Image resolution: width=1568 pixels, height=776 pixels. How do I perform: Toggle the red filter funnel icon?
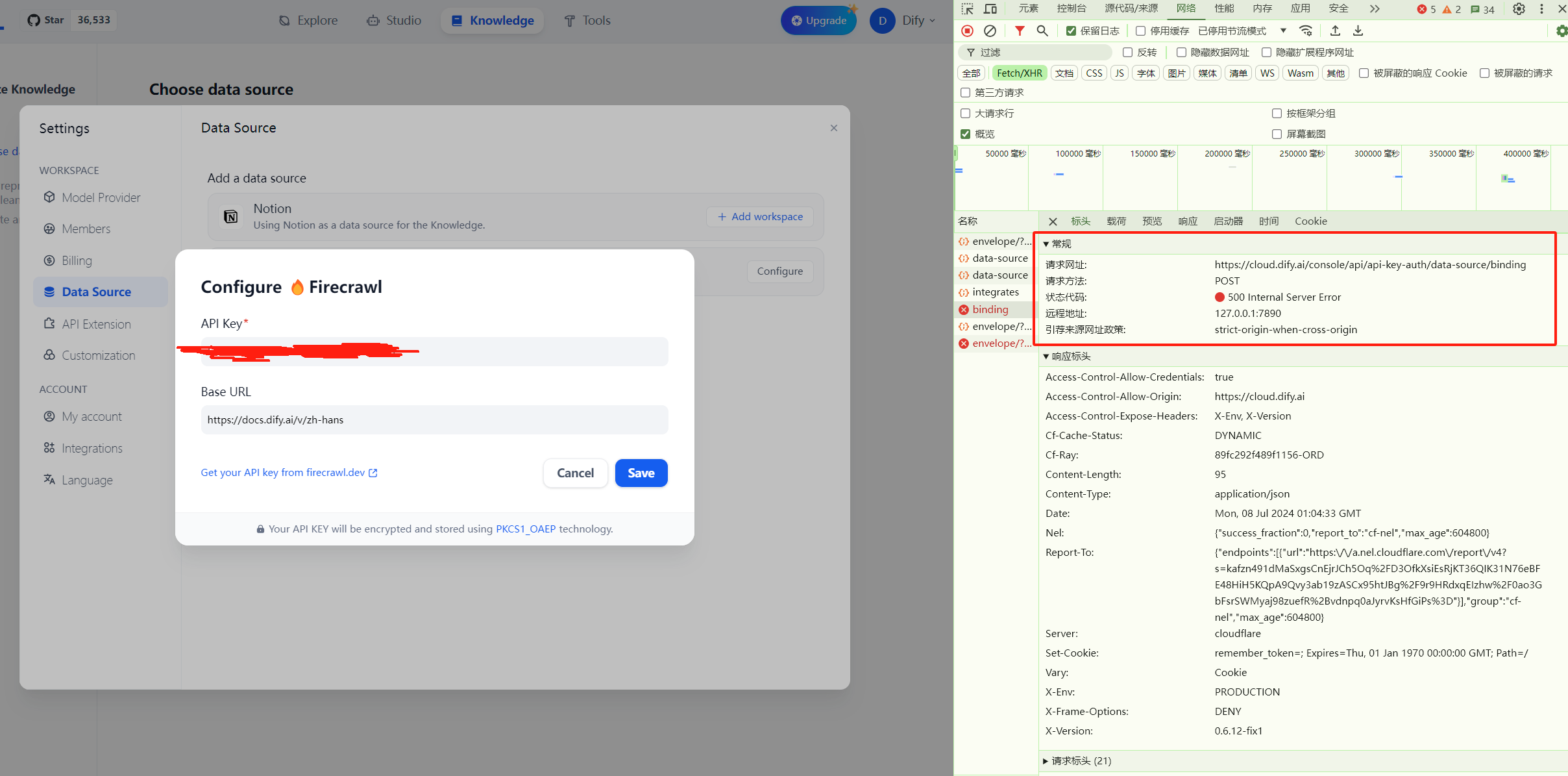tap(1020, 31)
